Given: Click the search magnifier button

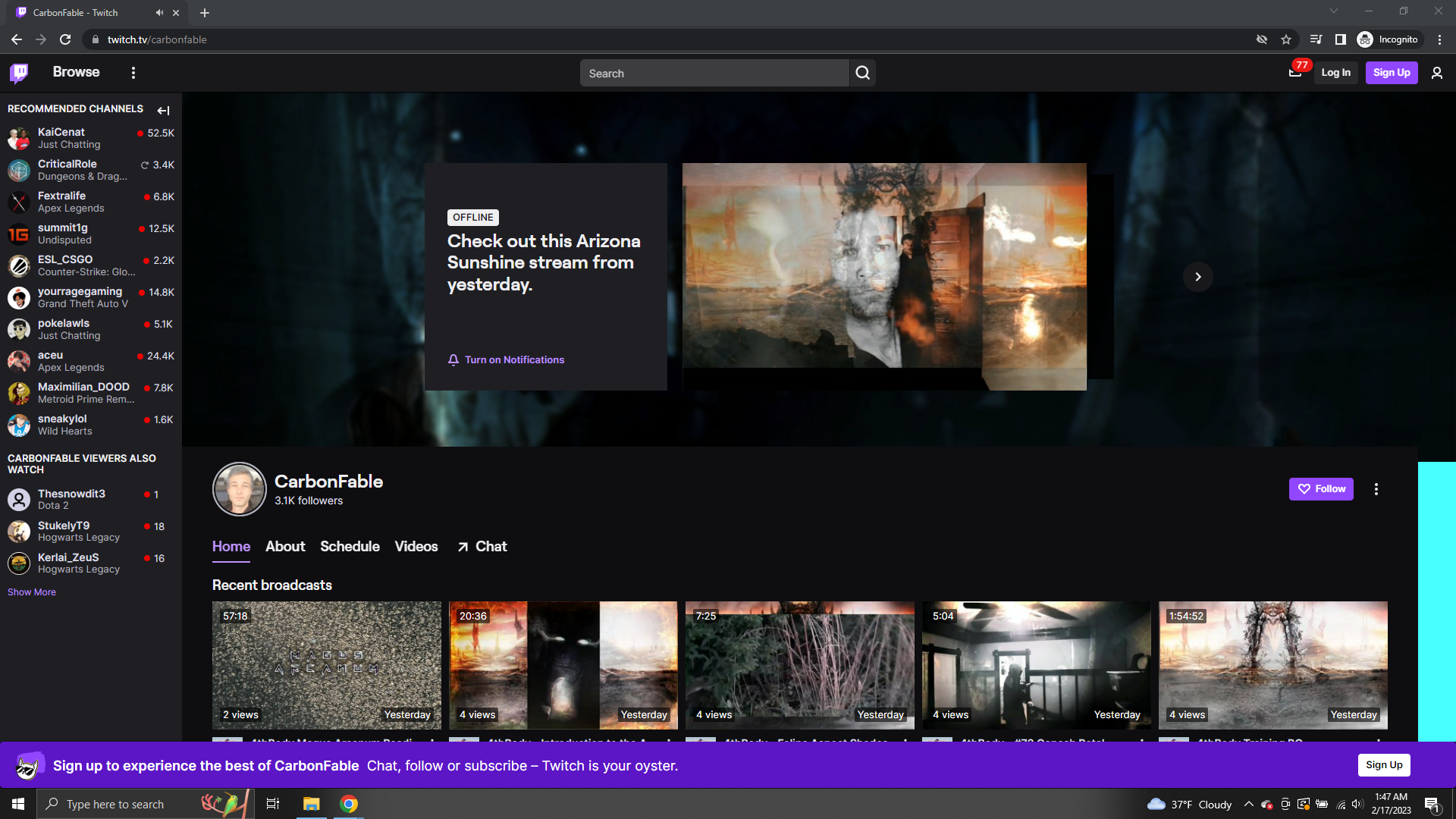Looking at the screenshot, I should [862, 73].
